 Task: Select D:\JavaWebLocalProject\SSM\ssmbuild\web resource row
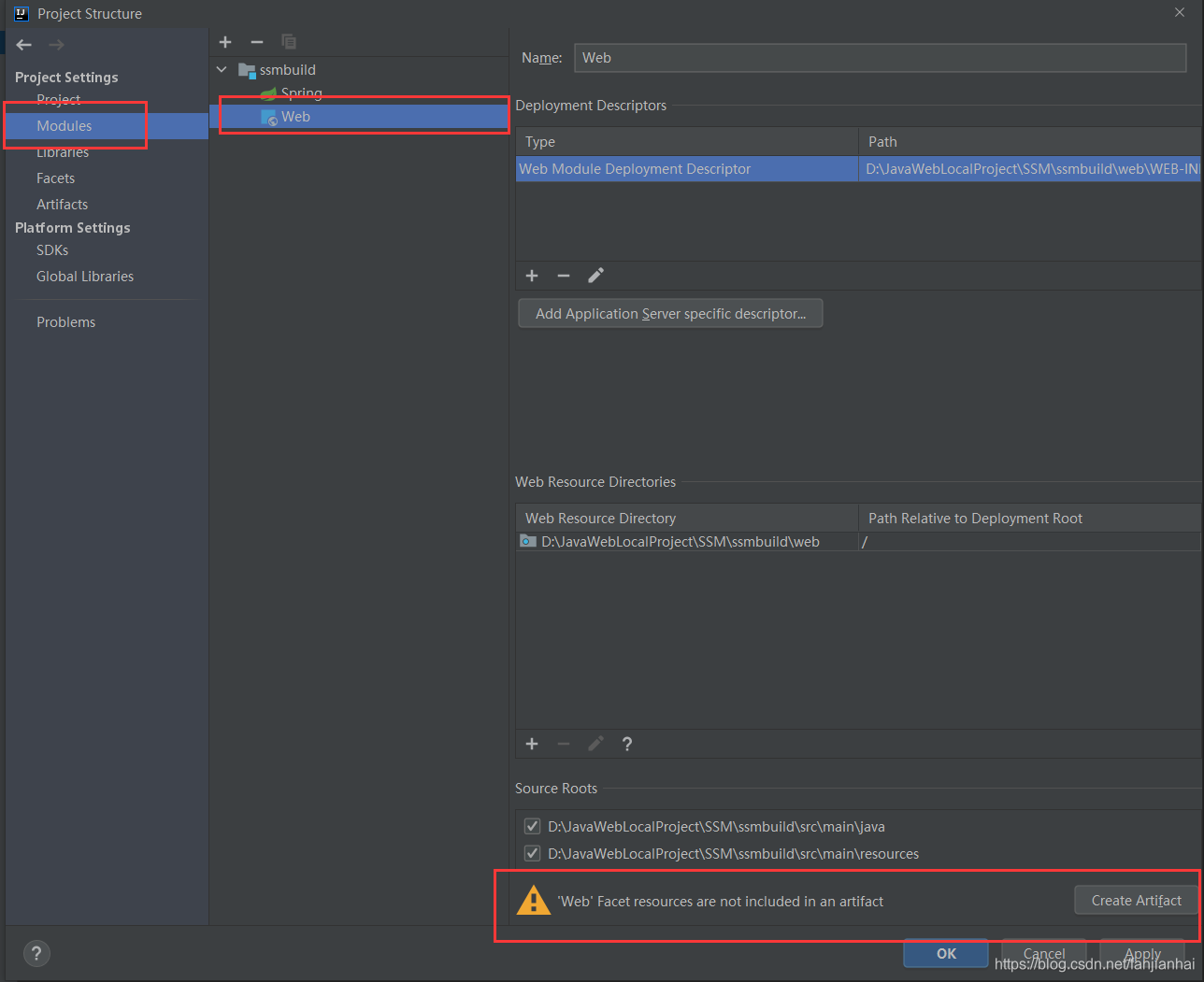[x=687, y=542]
